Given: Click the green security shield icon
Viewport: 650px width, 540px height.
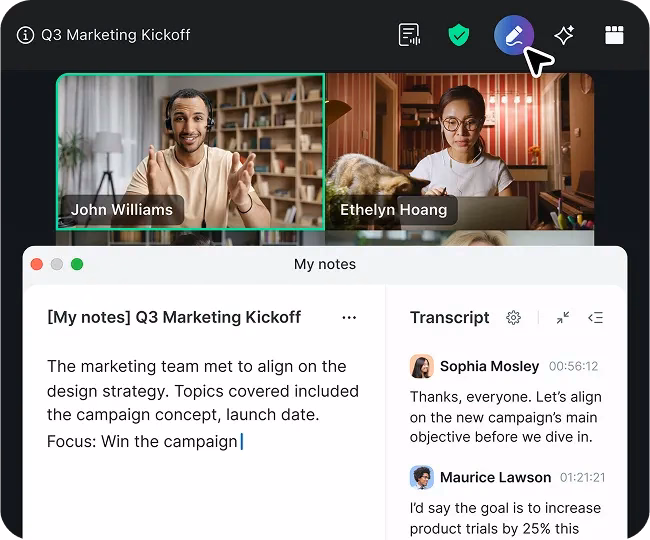Looking at the screenshot, I should coord(459,35).
